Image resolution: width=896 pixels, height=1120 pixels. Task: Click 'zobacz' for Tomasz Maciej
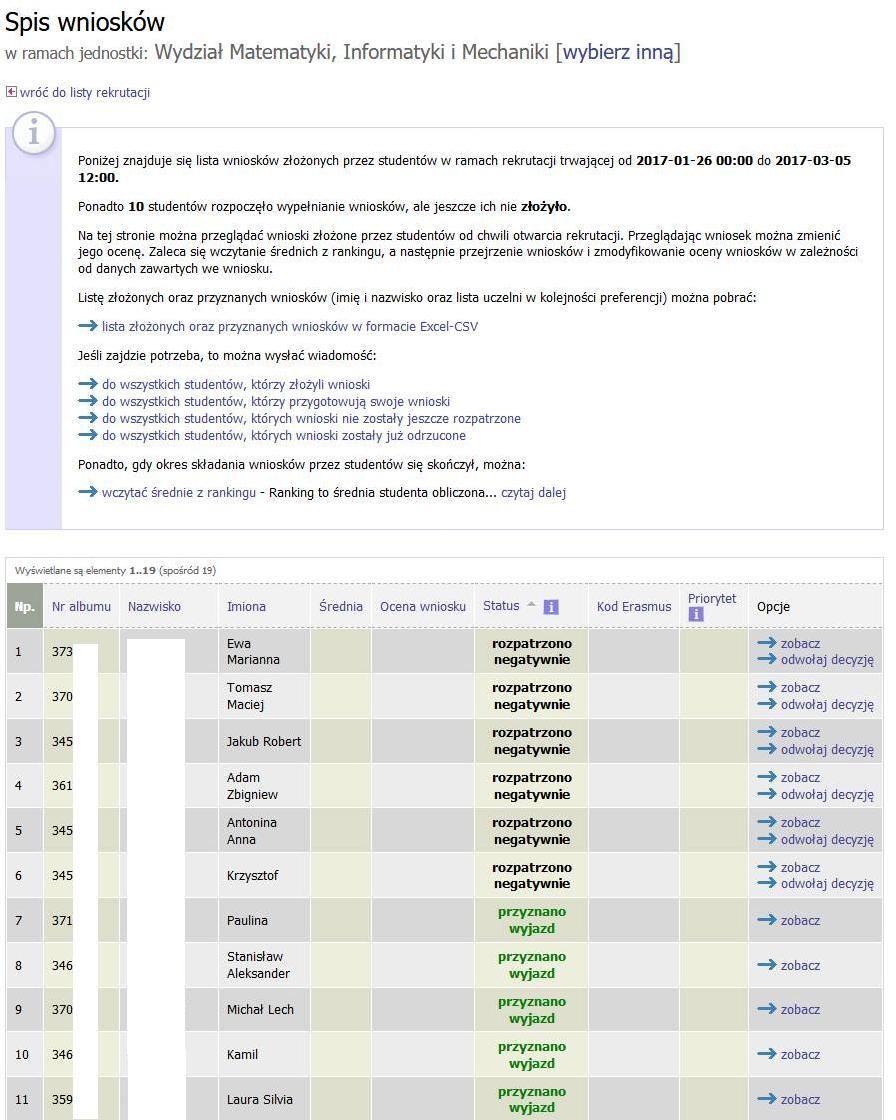800,688
